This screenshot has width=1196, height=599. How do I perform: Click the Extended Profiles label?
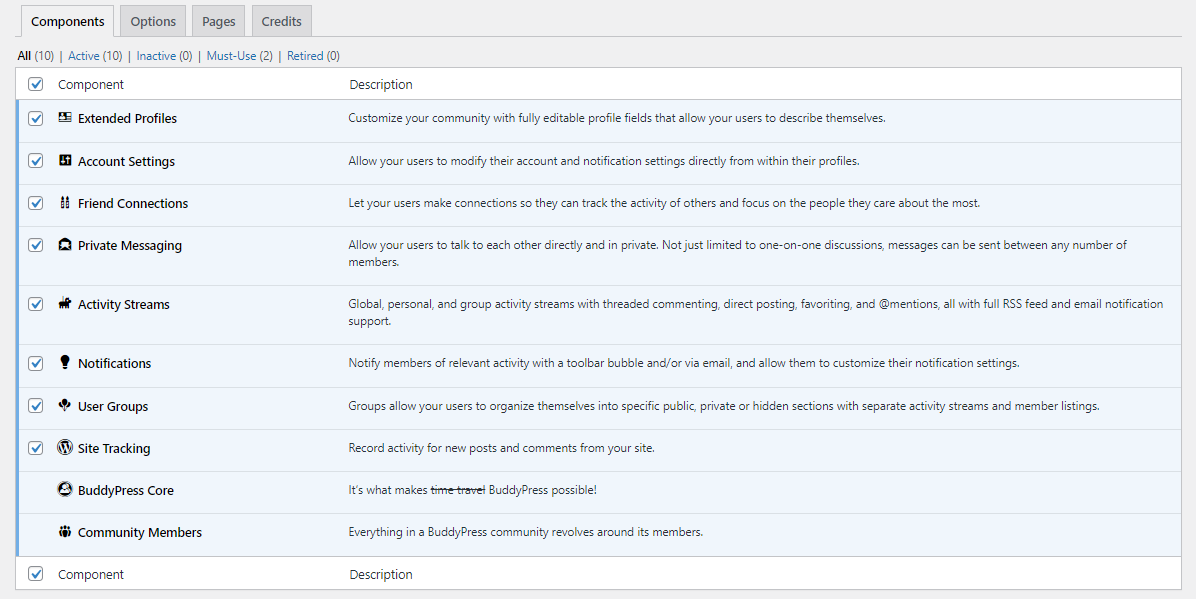pyautogui.click(x=127, y=118)
